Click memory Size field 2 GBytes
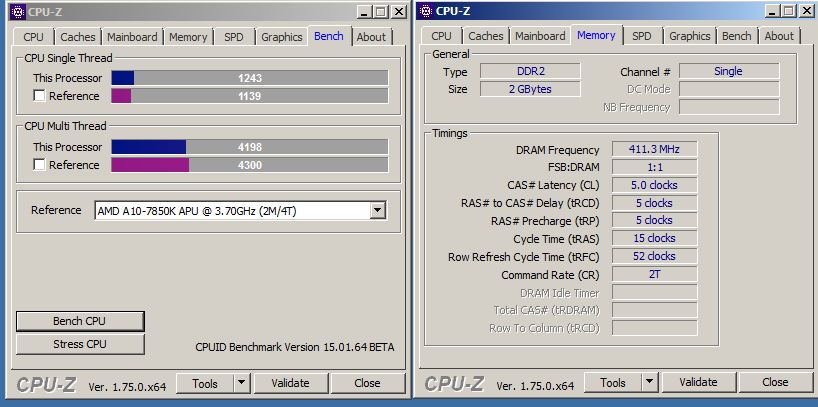This screenshot has width=818, height=407. pos(530,89)
